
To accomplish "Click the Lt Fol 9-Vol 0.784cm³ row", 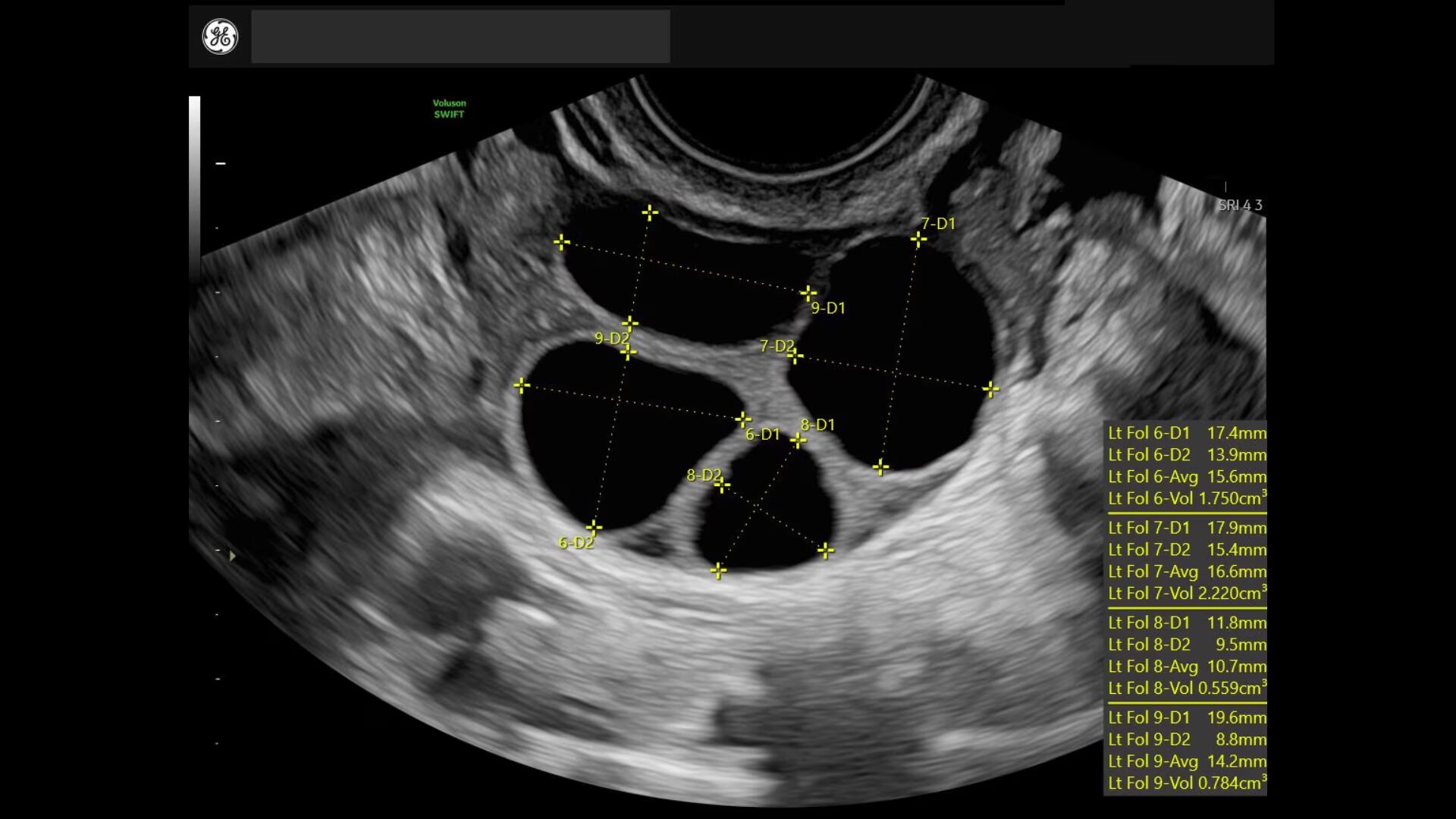I will pos(1186,783).
